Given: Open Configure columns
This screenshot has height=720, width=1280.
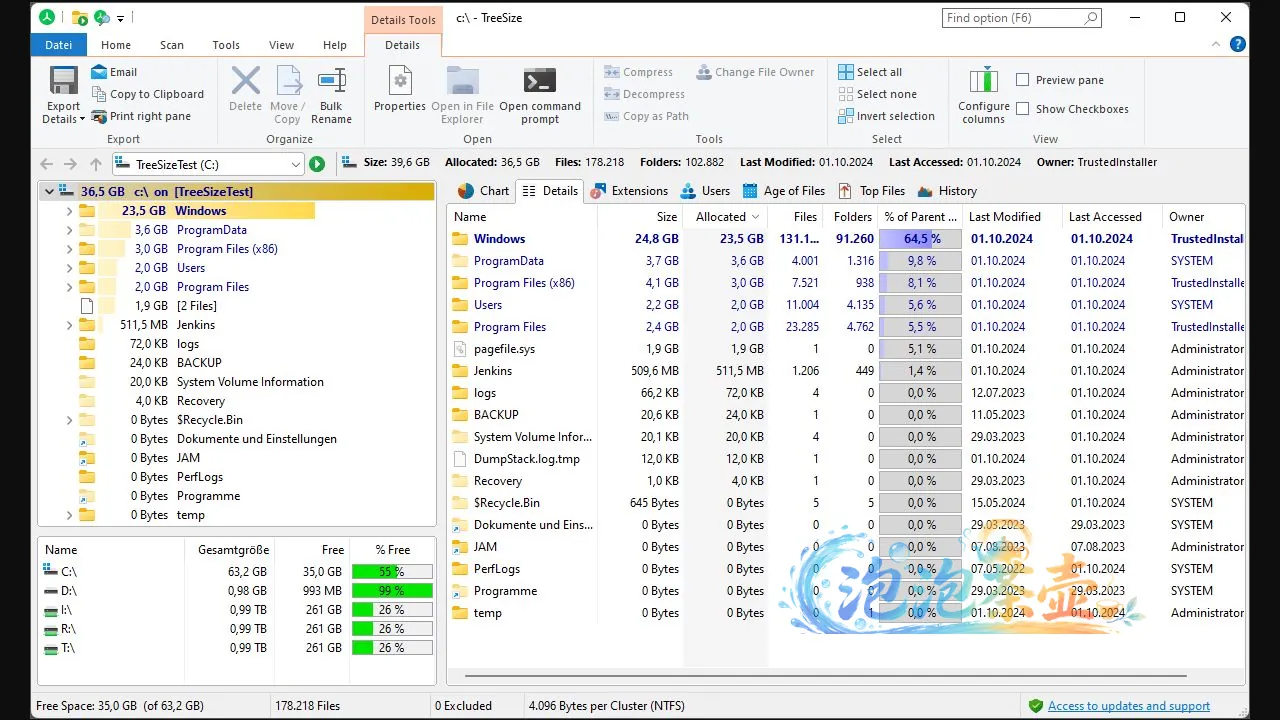Looking at the screenshot, I should click(x=984, y=95).
